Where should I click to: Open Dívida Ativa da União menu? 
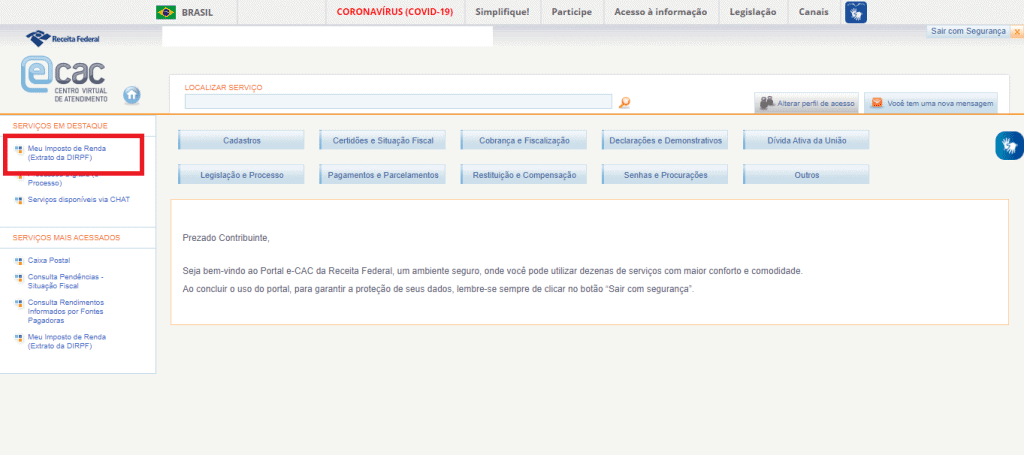(x=807, y=140)
